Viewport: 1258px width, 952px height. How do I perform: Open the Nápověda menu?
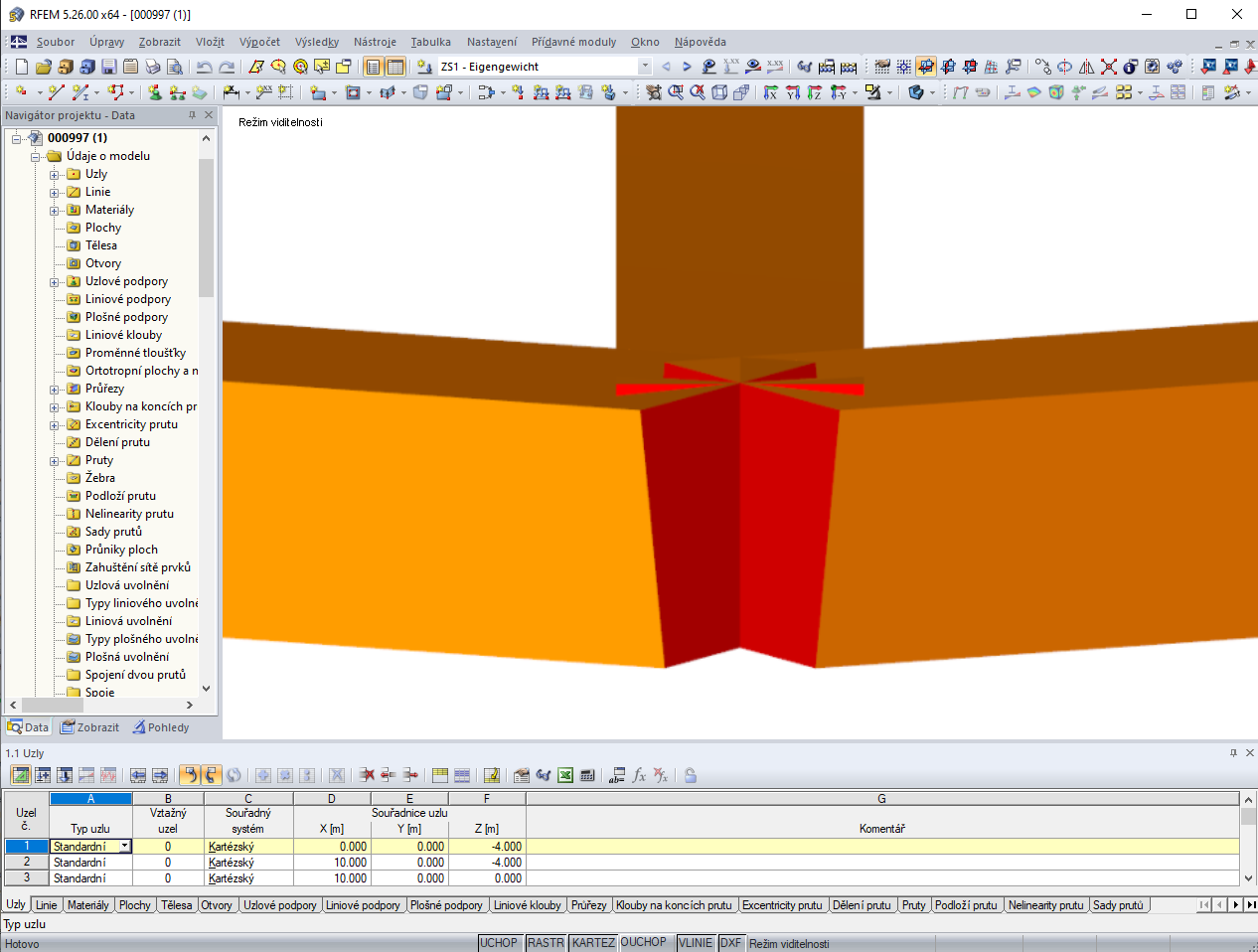click(701, 42)
